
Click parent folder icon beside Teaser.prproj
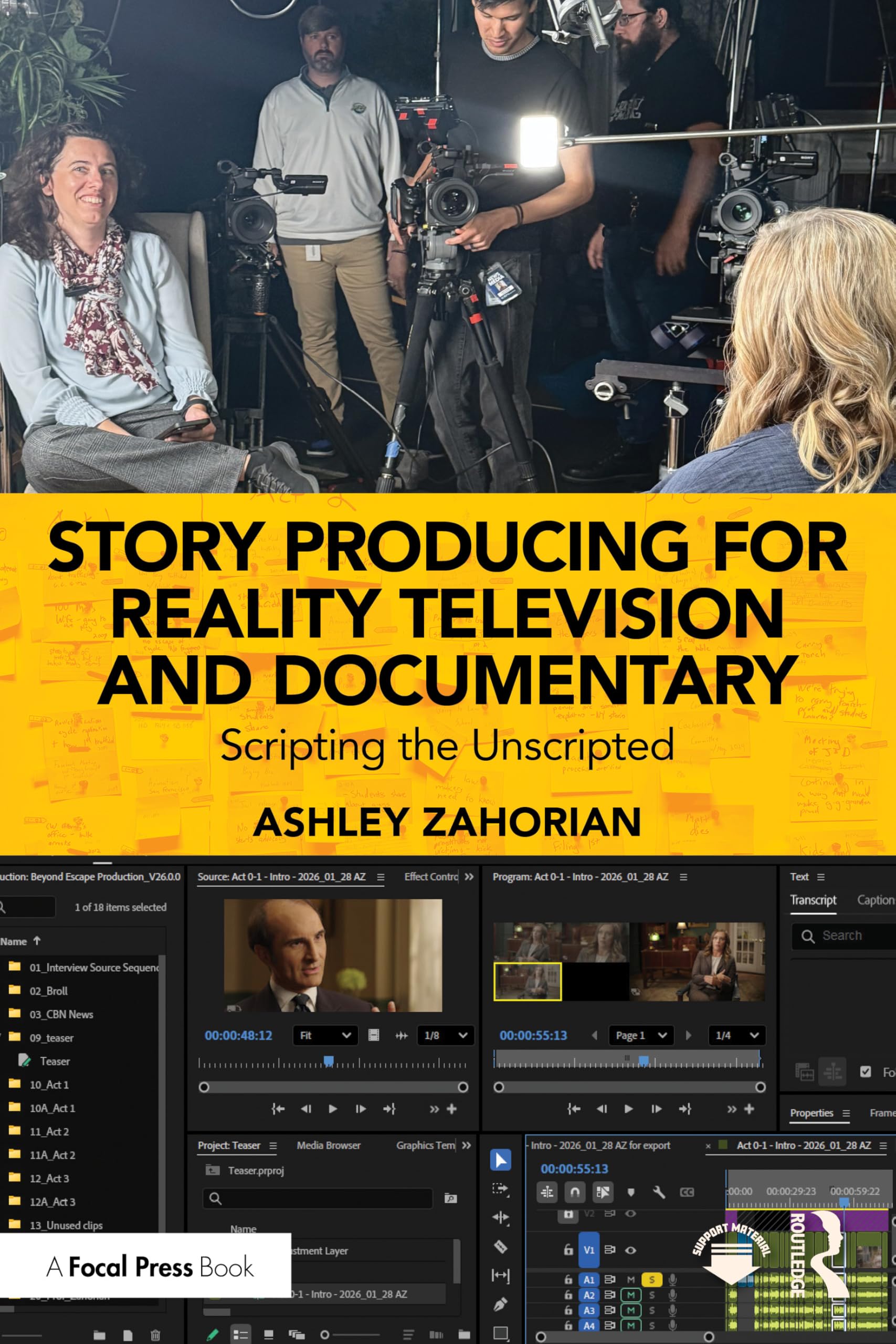[212, 1170]
